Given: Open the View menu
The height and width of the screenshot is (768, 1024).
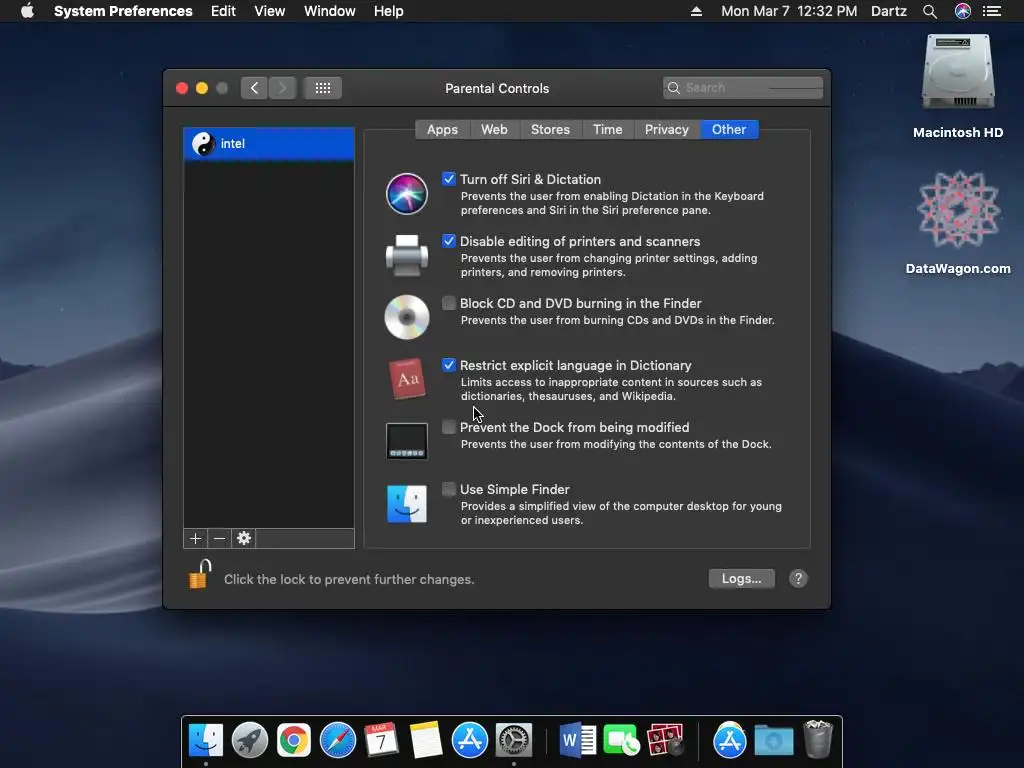Looking at the screenshot, I should pyautogui.click(x=269, y=11).
